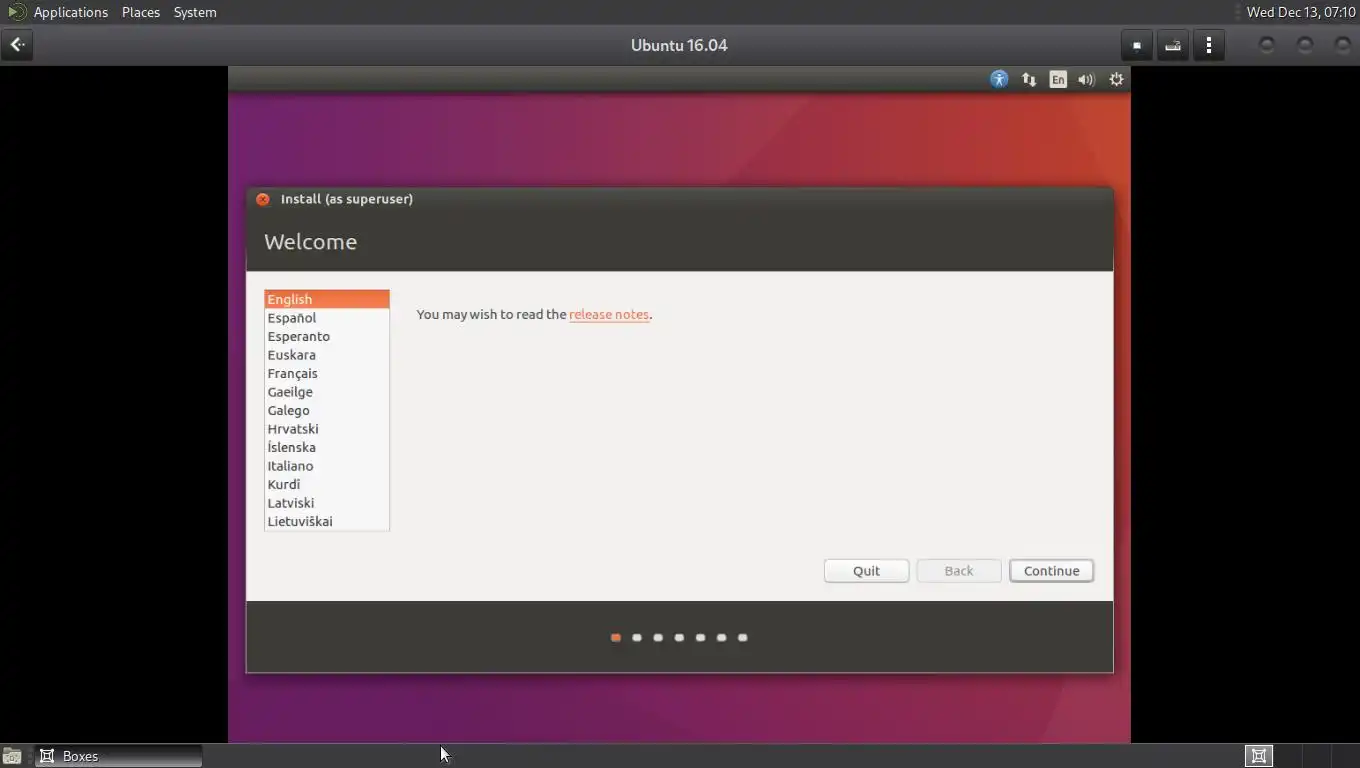Open the accessibility indicator in Ubuntu panel
This screenshot has width=1360, height=768.
tap(999, 79)
